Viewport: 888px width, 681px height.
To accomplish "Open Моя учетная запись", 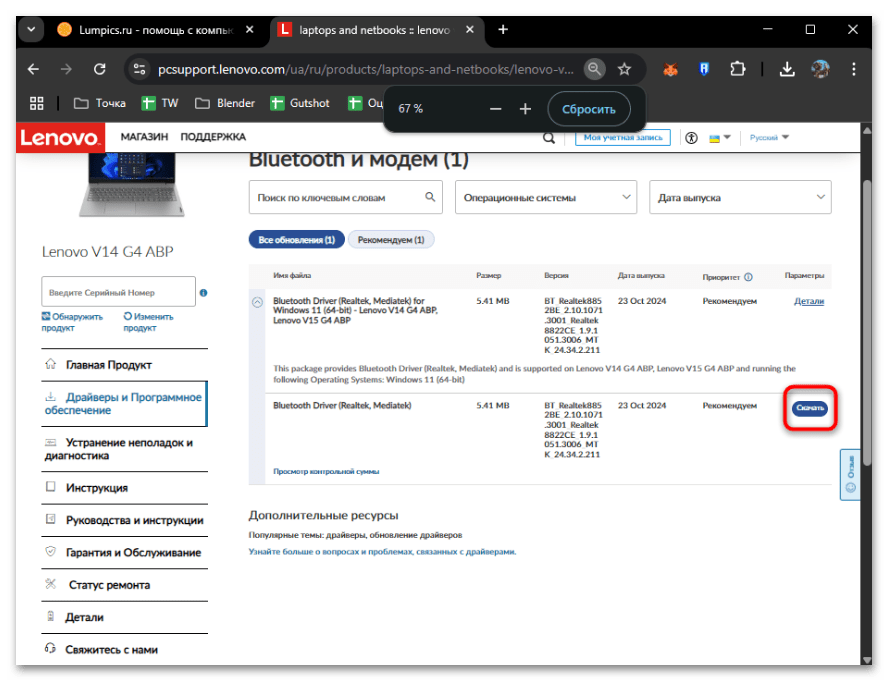I will (x=623, y=138).
